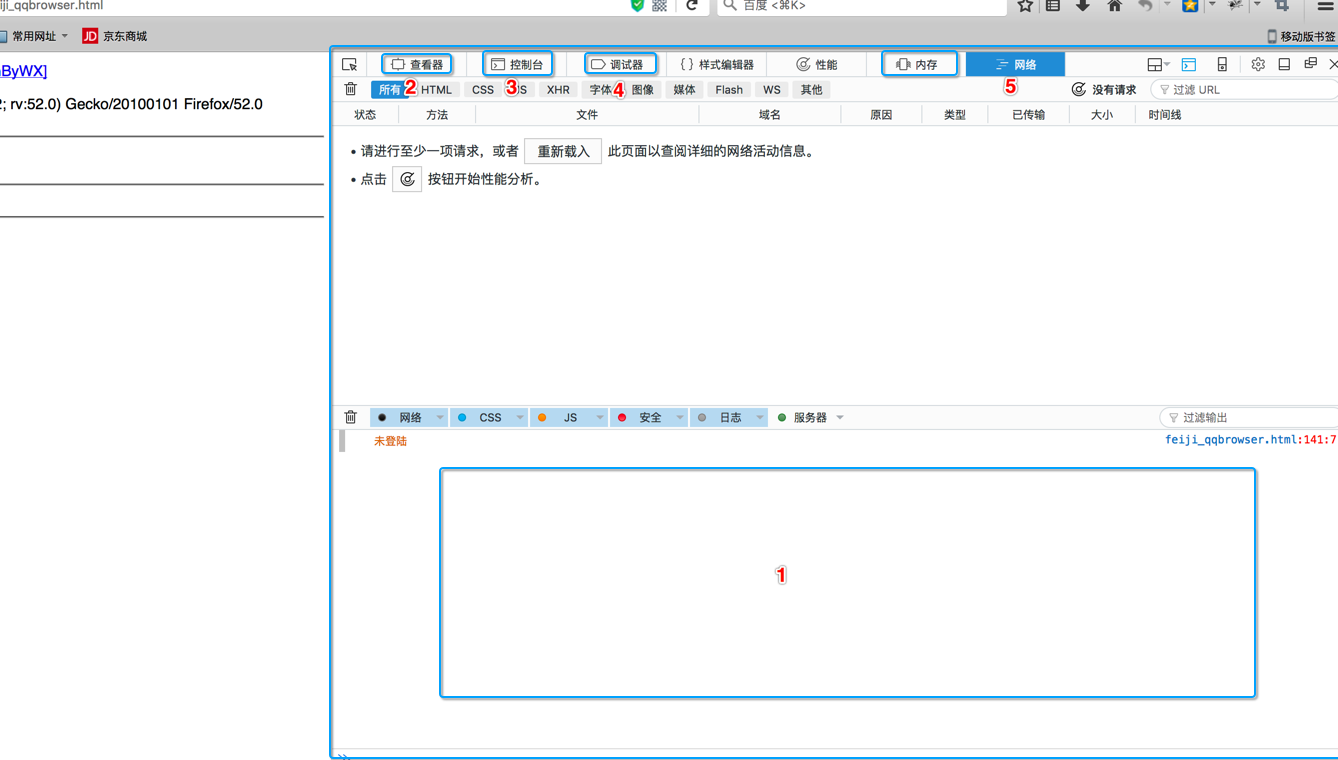1338x760 pixels.
Task: Switch to the 查看器 tab
Action: (417, 64)
